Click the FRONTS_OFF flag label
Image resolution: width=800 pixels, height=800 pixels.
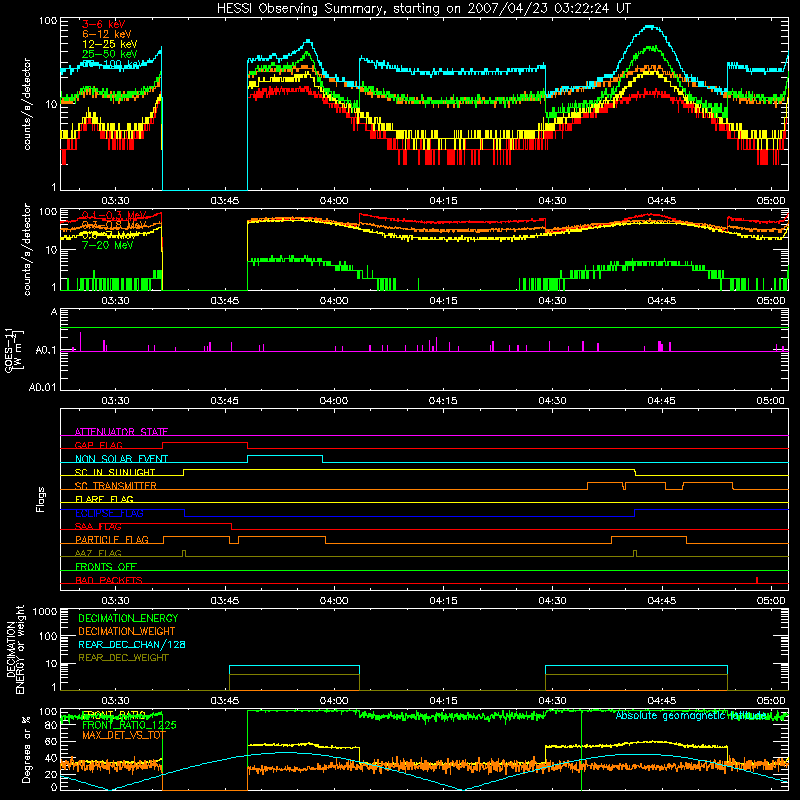click(x=106, y=567)
